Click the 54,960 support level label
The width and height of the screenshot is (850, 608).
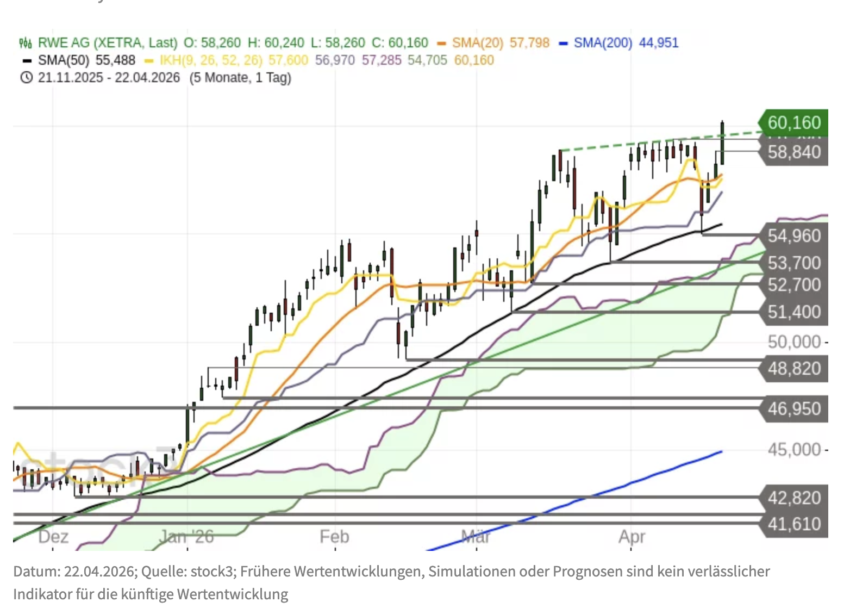793,236
